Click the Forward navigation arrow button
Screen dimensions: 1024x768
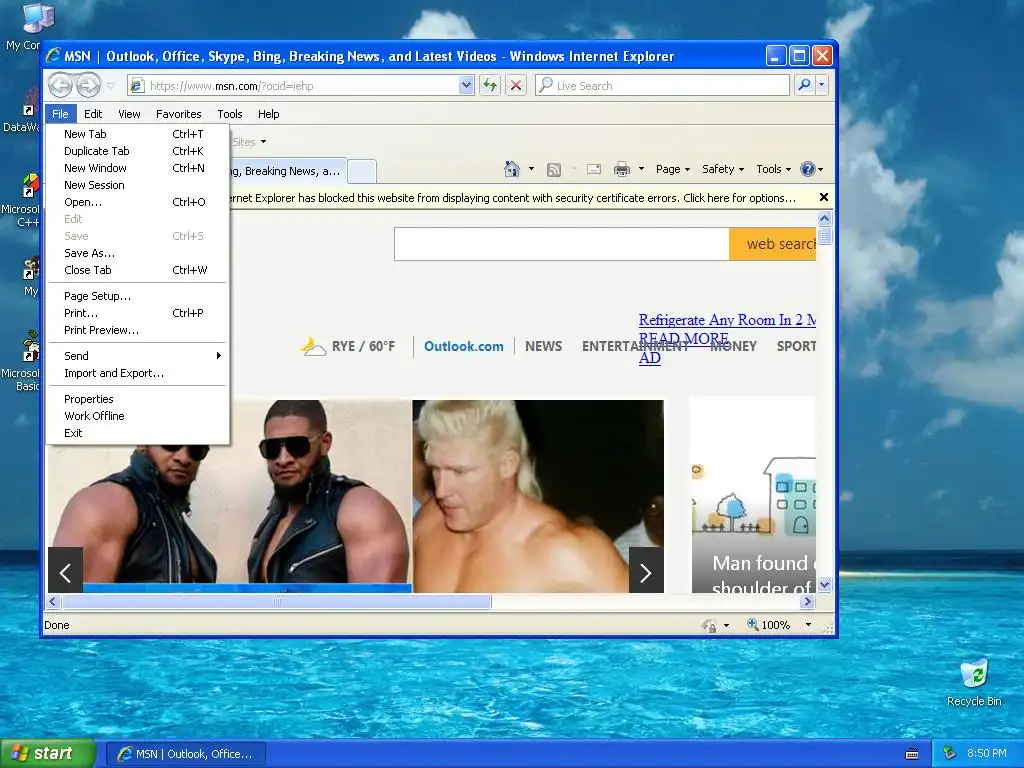pyautogui.click(x=88, y=86)
